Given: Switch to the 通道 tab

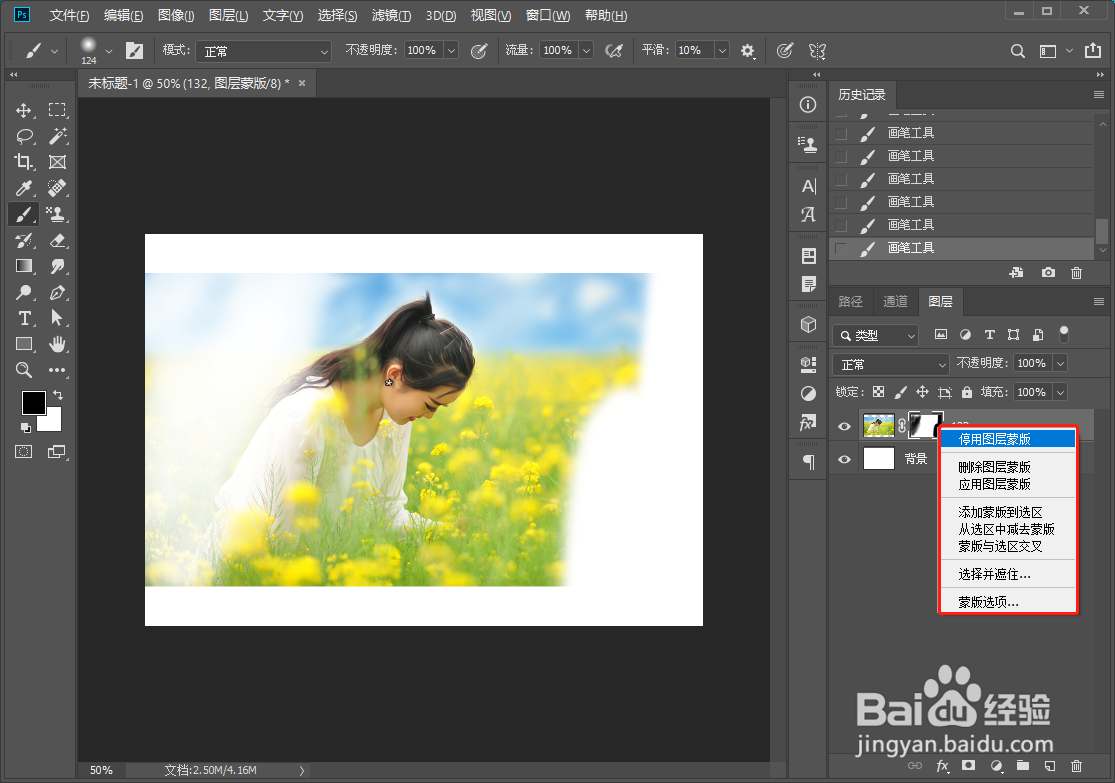Looking at the screenshot, I should click(x=895, y=302).
